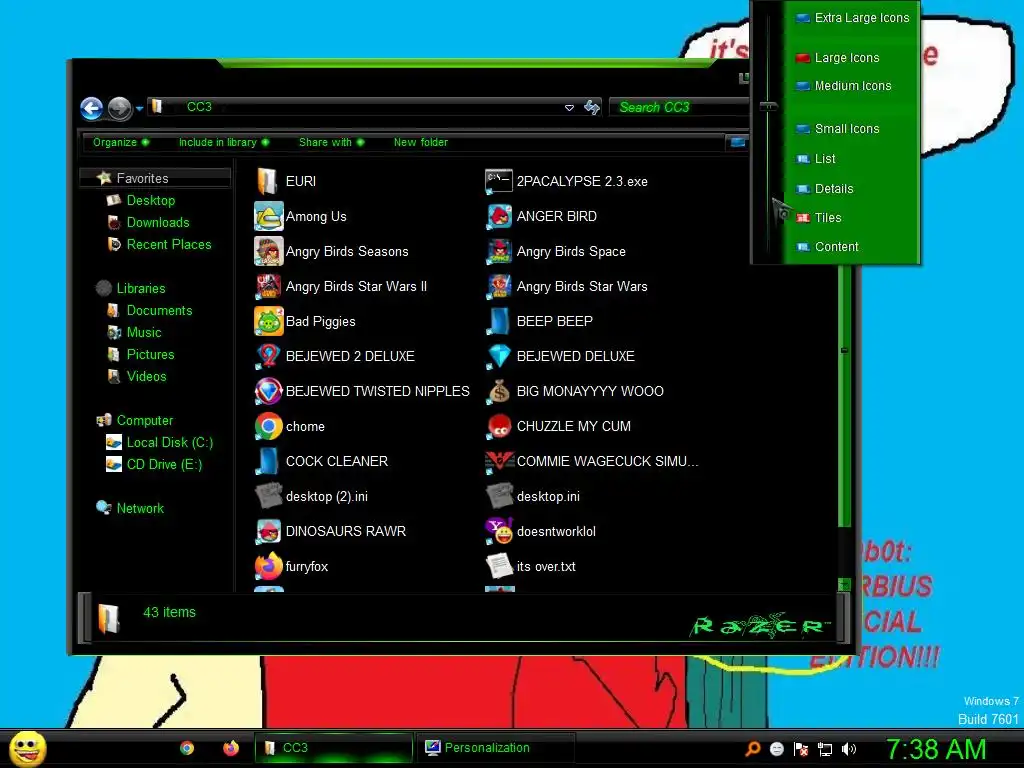
Task: Open its over.txt file icon
Action: tap(500, 566)
